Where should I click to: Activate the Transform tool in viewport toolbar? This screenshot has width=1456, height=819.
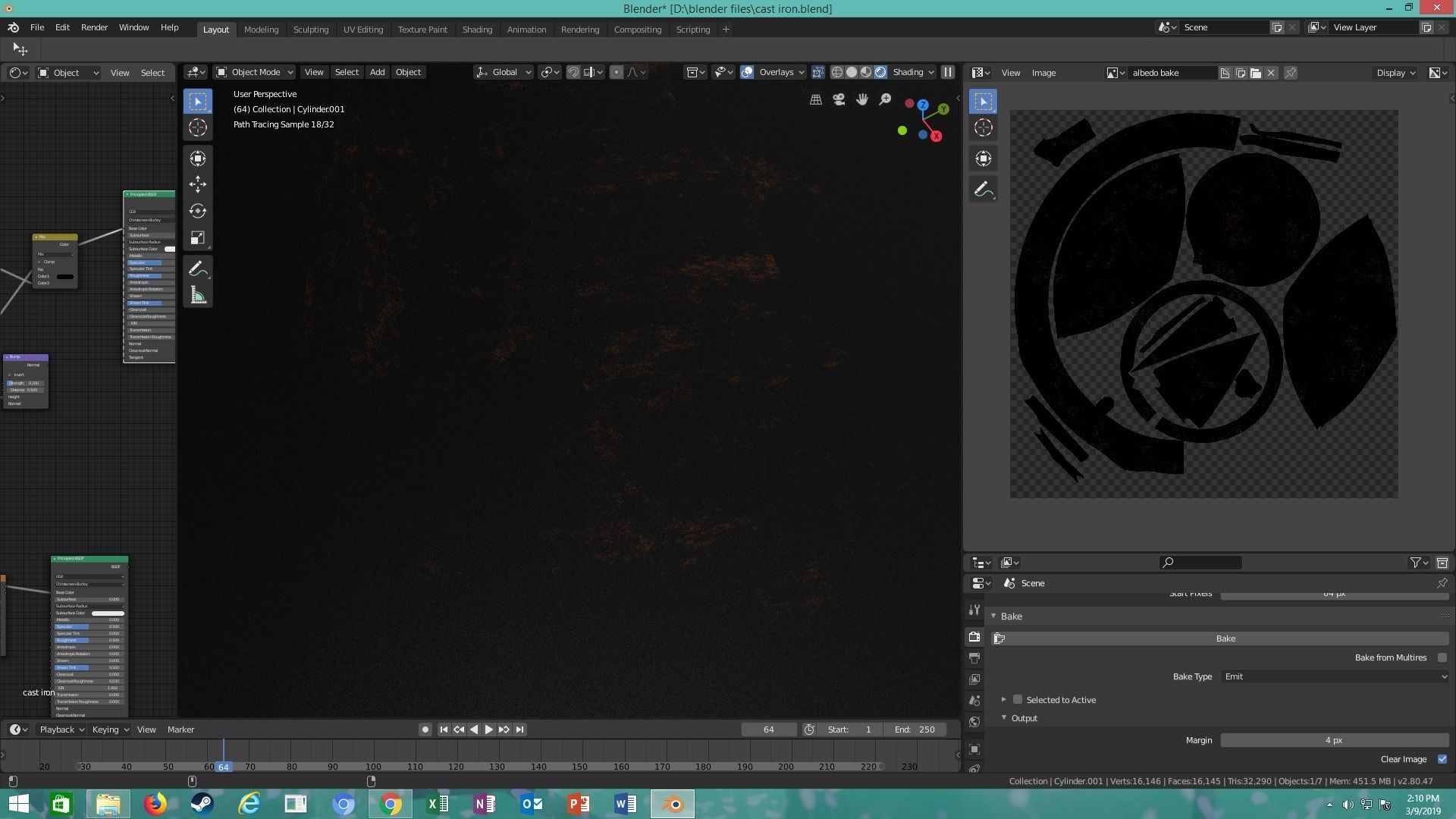[198, 158]
